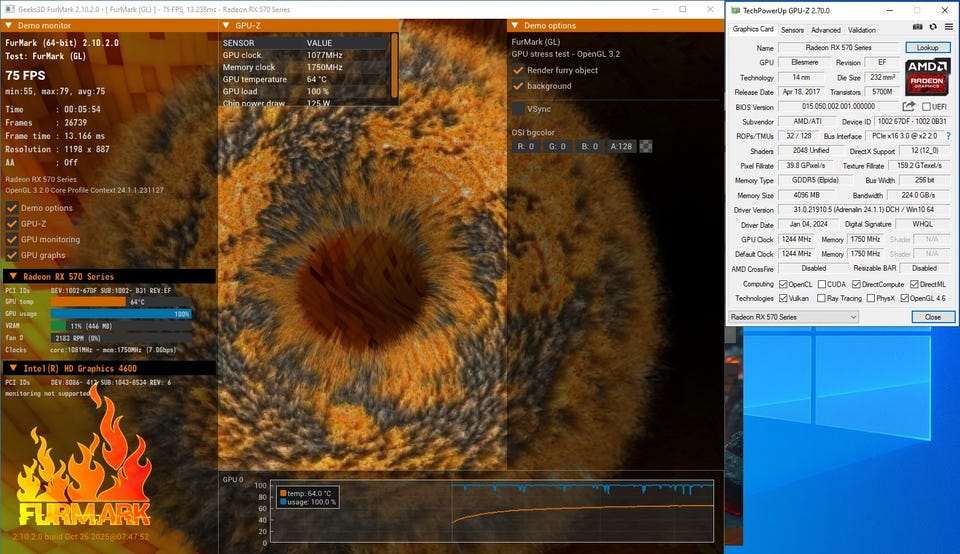Toggle GPU graphs checkbox
Viewport: 960px width, 554px height.
[12, 255]
